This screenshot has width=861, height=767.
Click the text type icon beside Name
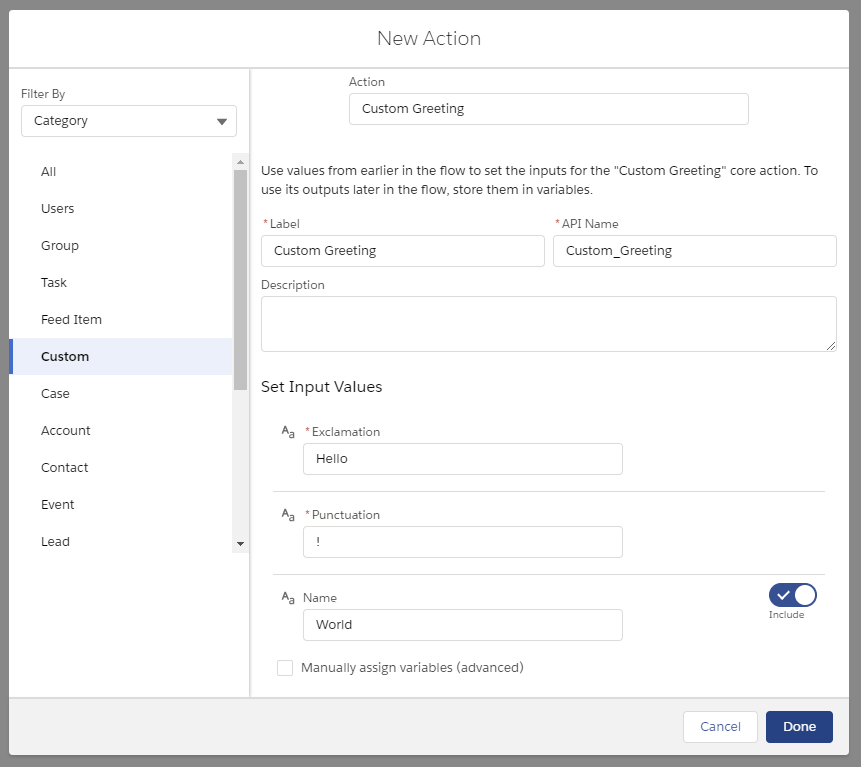point(287,598)
